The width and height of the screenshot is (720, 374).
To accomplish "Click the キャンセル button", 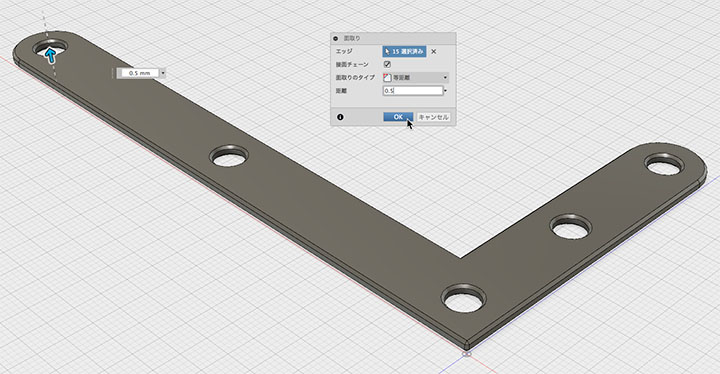I will pos(433,117).
